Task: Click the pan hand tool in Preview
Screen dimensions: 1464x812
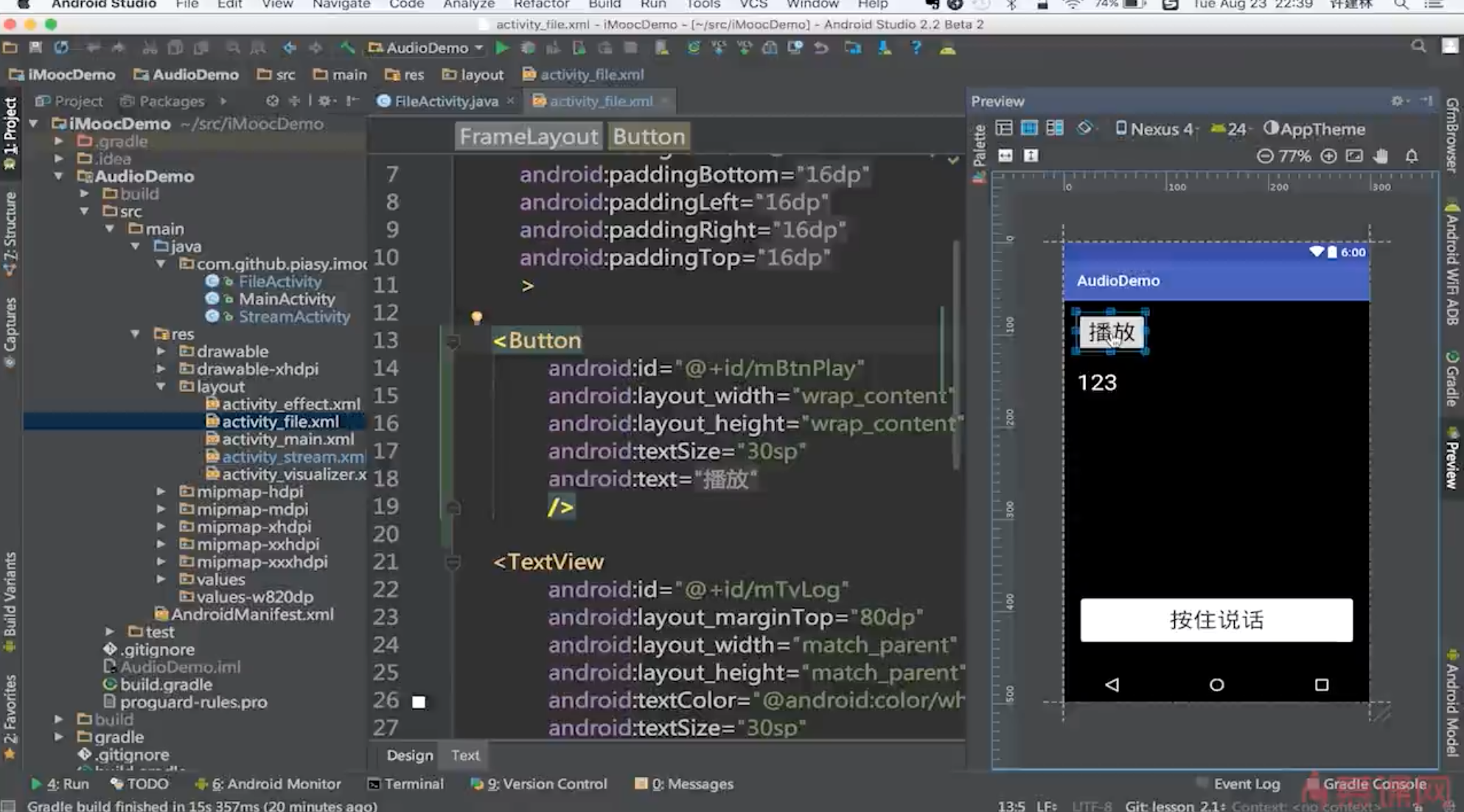Action: click(1381, 156)
